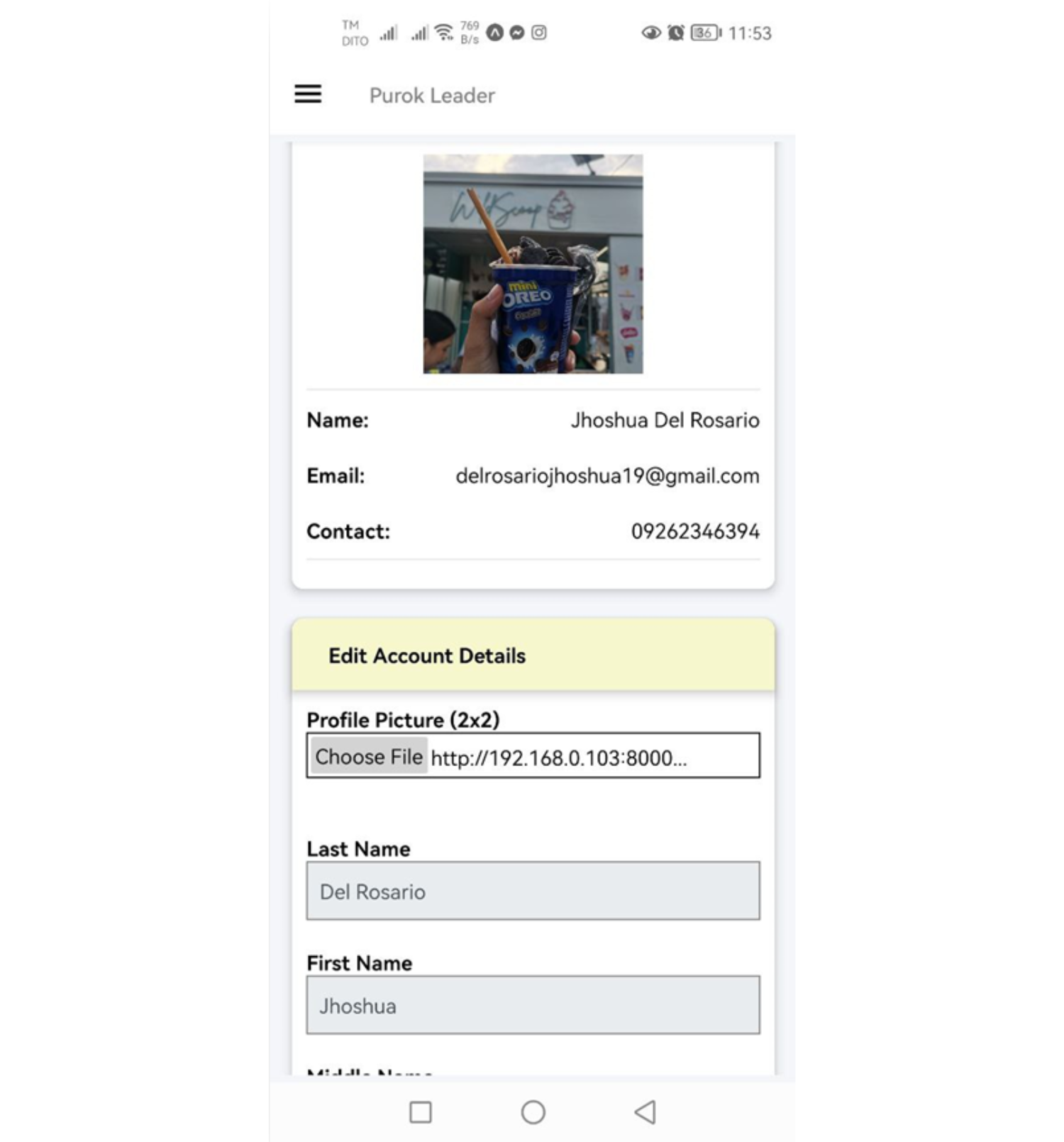Open the hamburger navigation menu
Image resolution: width=1064 pixels, height=1142 pixels.
tap(308, 94)
